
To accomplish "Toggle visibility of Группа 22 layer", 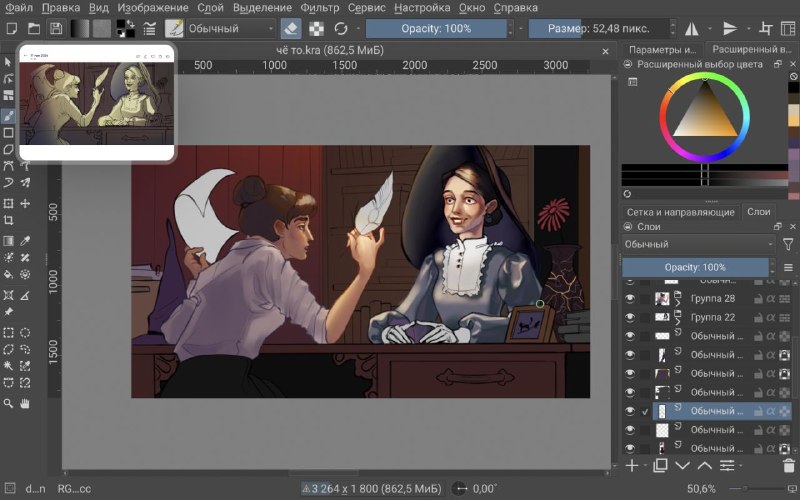I will pos(630,317).
